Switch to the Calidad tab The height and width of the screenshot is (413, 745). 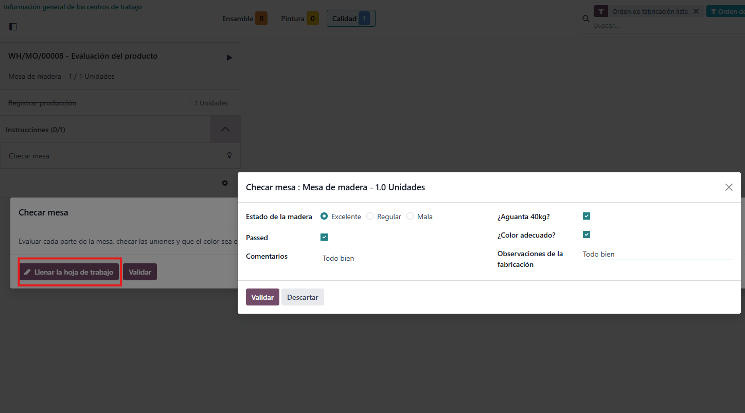pos(351,19)
